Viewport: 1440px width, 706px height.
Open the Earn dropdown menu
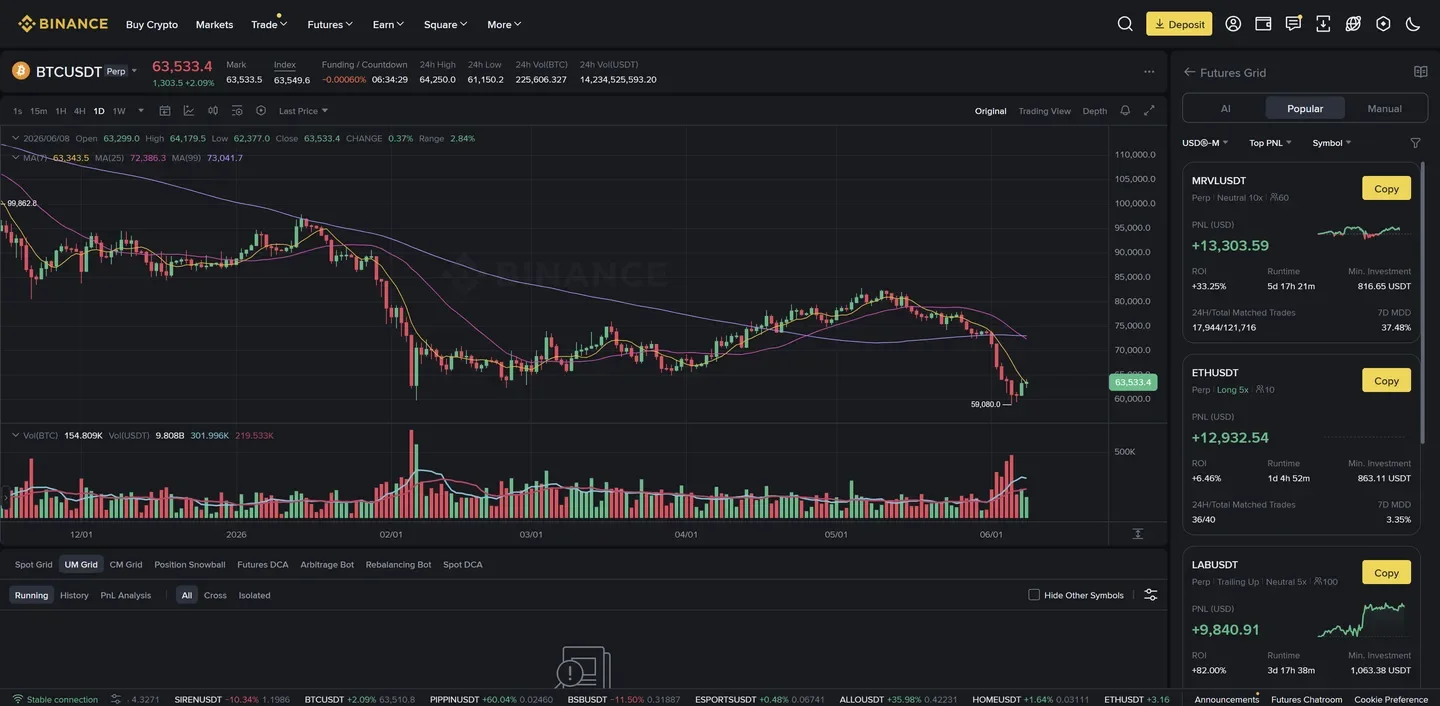tap(388, 24)
